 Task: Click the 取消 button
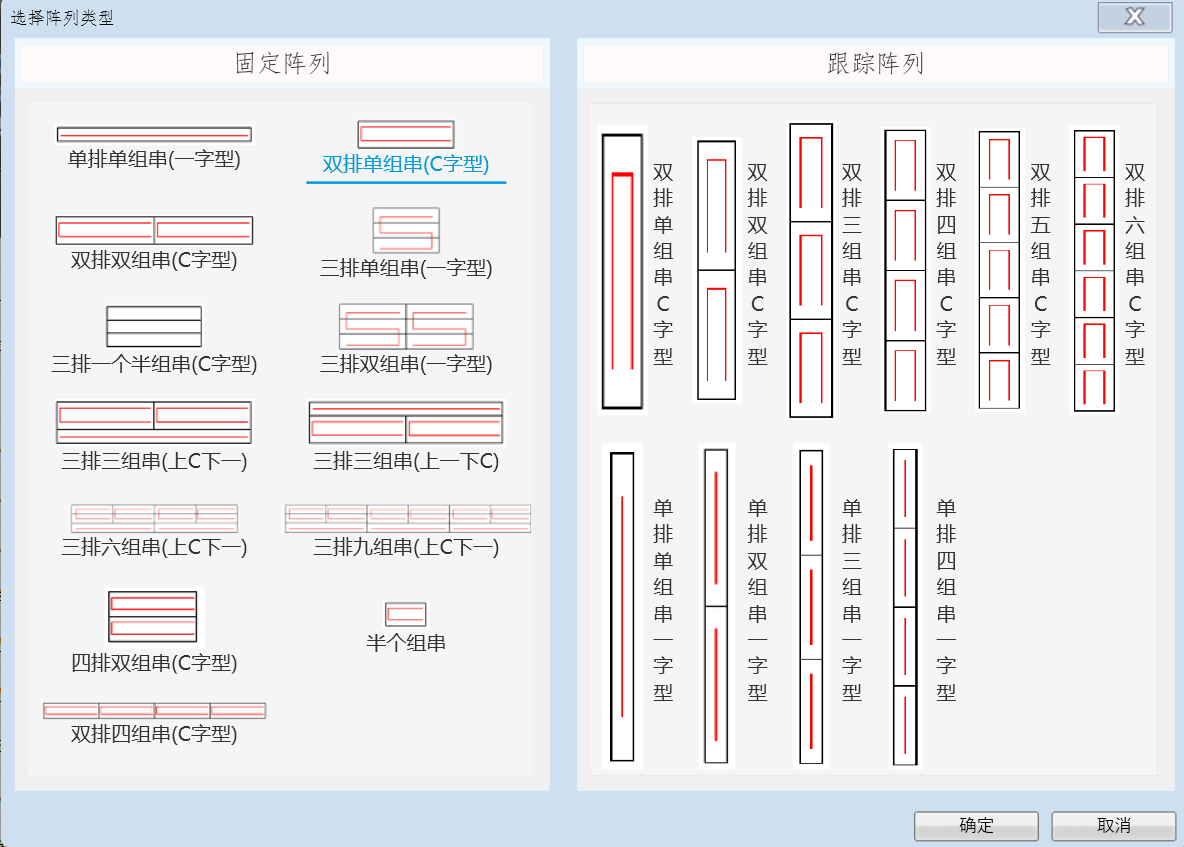(1113, 825)
